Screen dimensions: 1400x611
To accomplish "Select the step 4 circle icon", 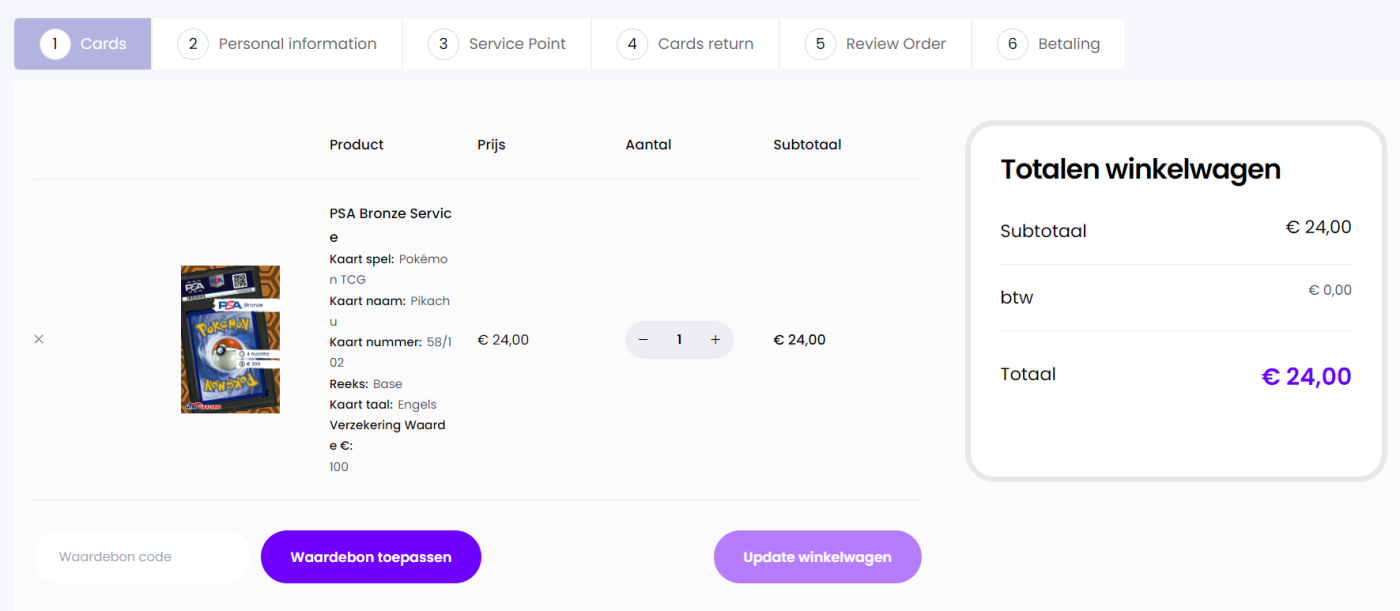I will click(632, 44).
